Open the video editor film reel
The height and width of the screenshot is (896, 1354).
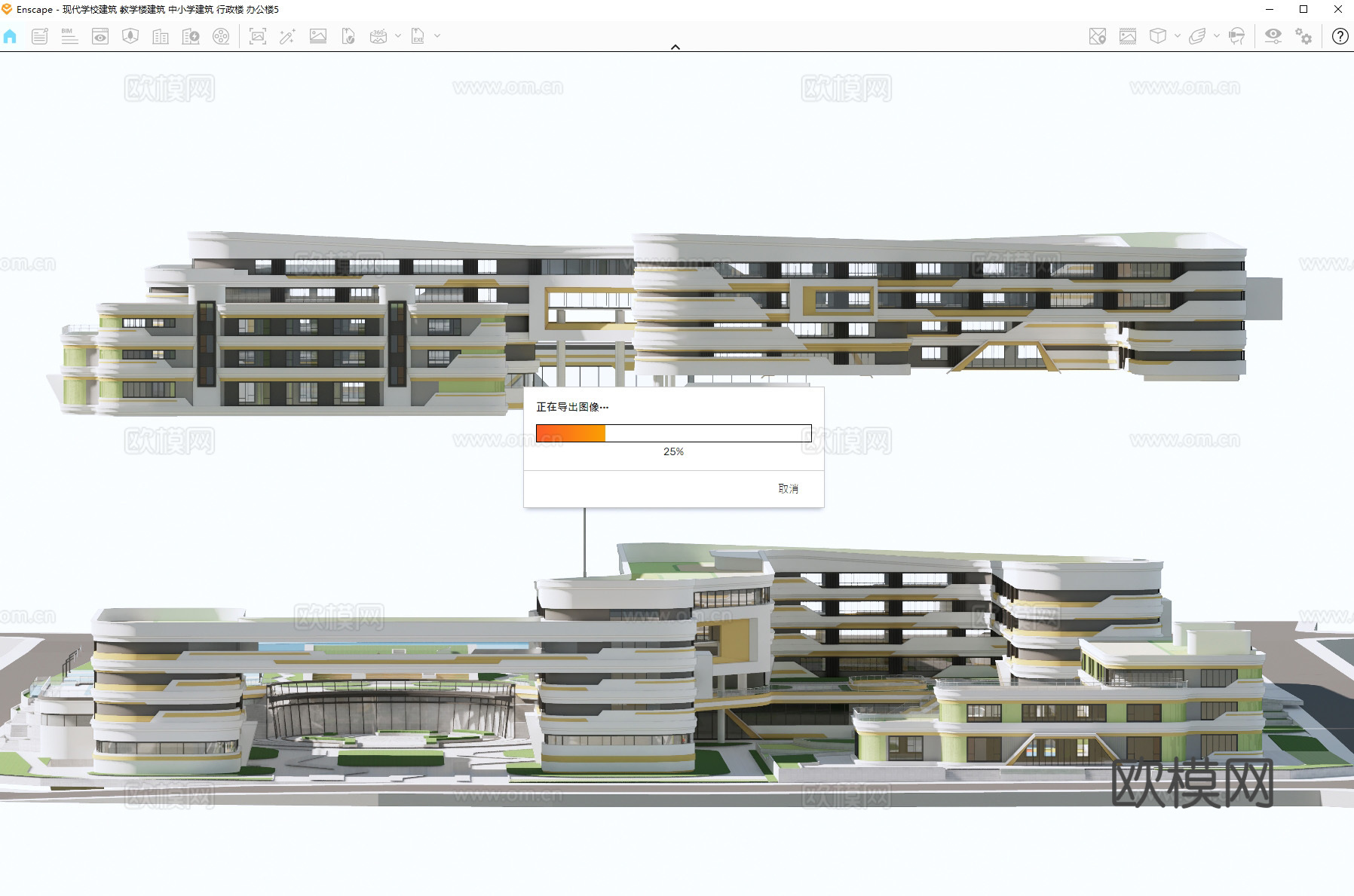pos(221,36)
